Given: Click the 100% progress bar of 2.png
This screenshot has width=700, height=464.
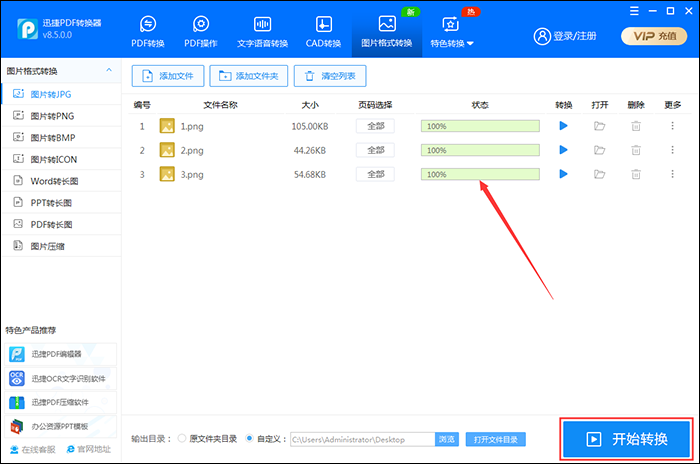Looking at the screenshot, I should pyautogui.click(x=480, y=150).
